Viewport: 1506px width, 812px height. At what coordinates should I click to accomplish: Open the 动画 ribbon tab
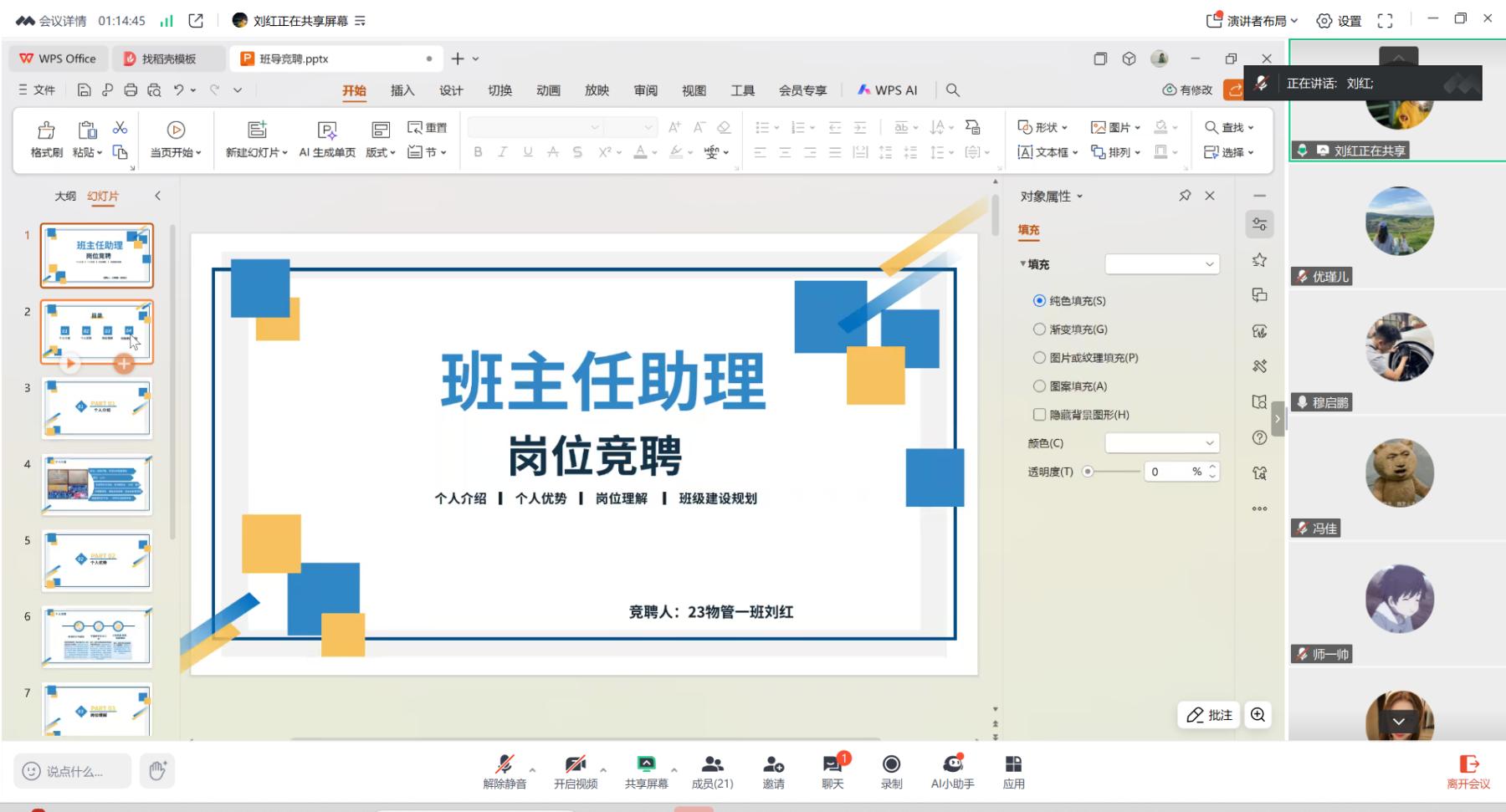tap(548, 90)
